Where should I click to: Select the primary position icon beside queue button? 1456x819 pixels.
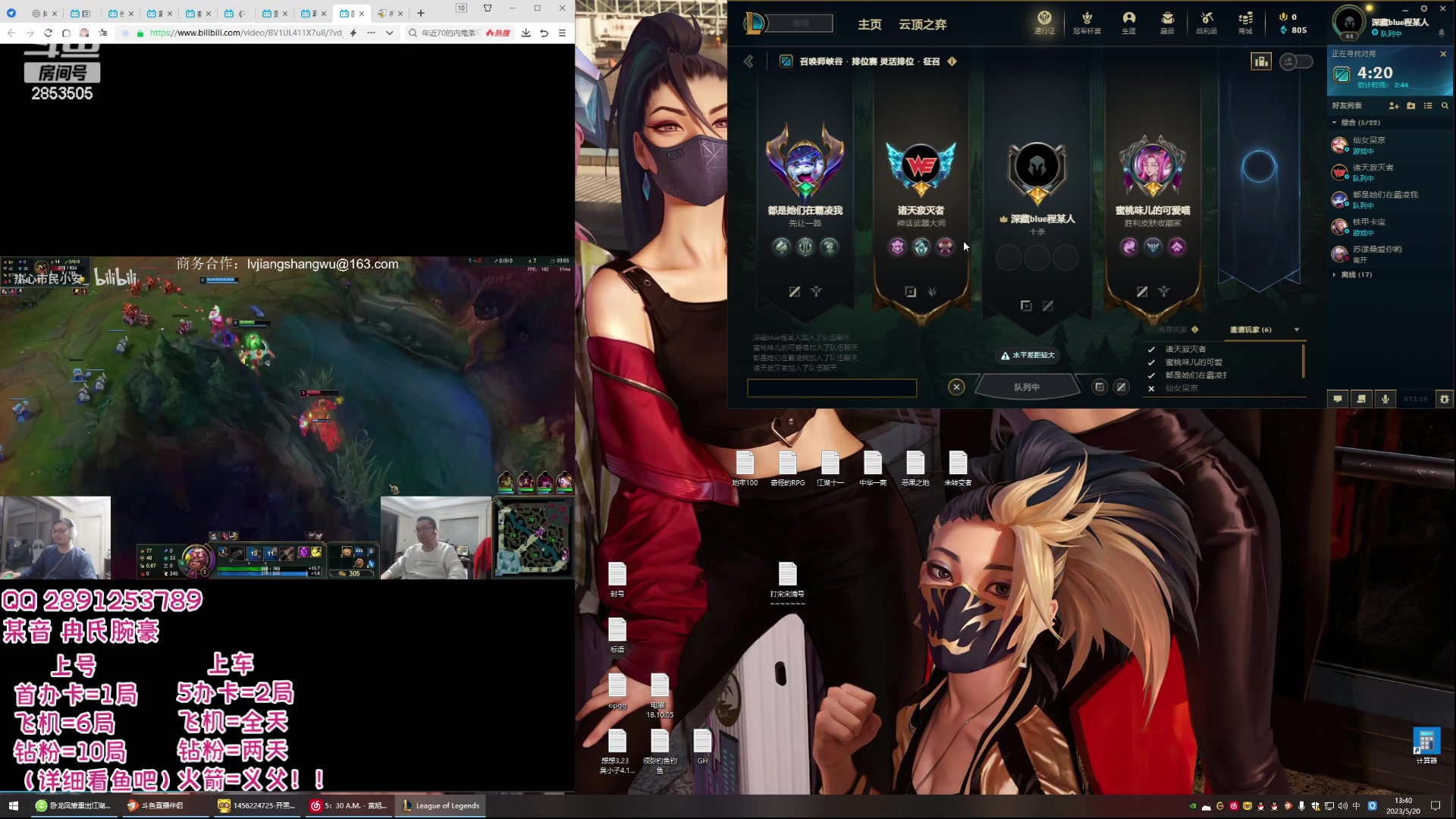click(x=1099, y=387)
